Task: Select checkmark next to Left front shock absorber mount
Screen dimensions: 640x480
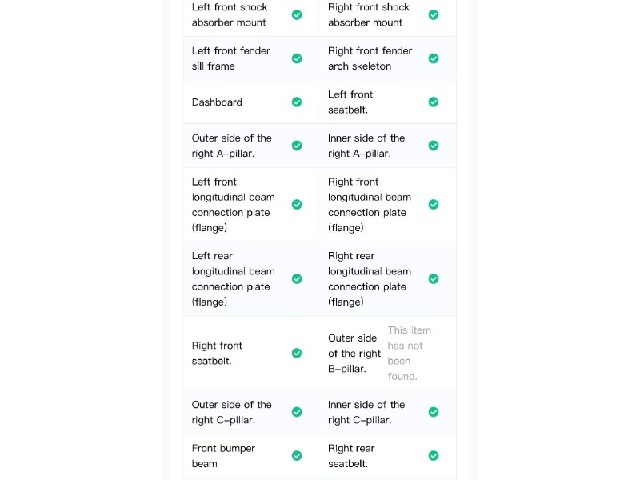Action: click(297, 15)
